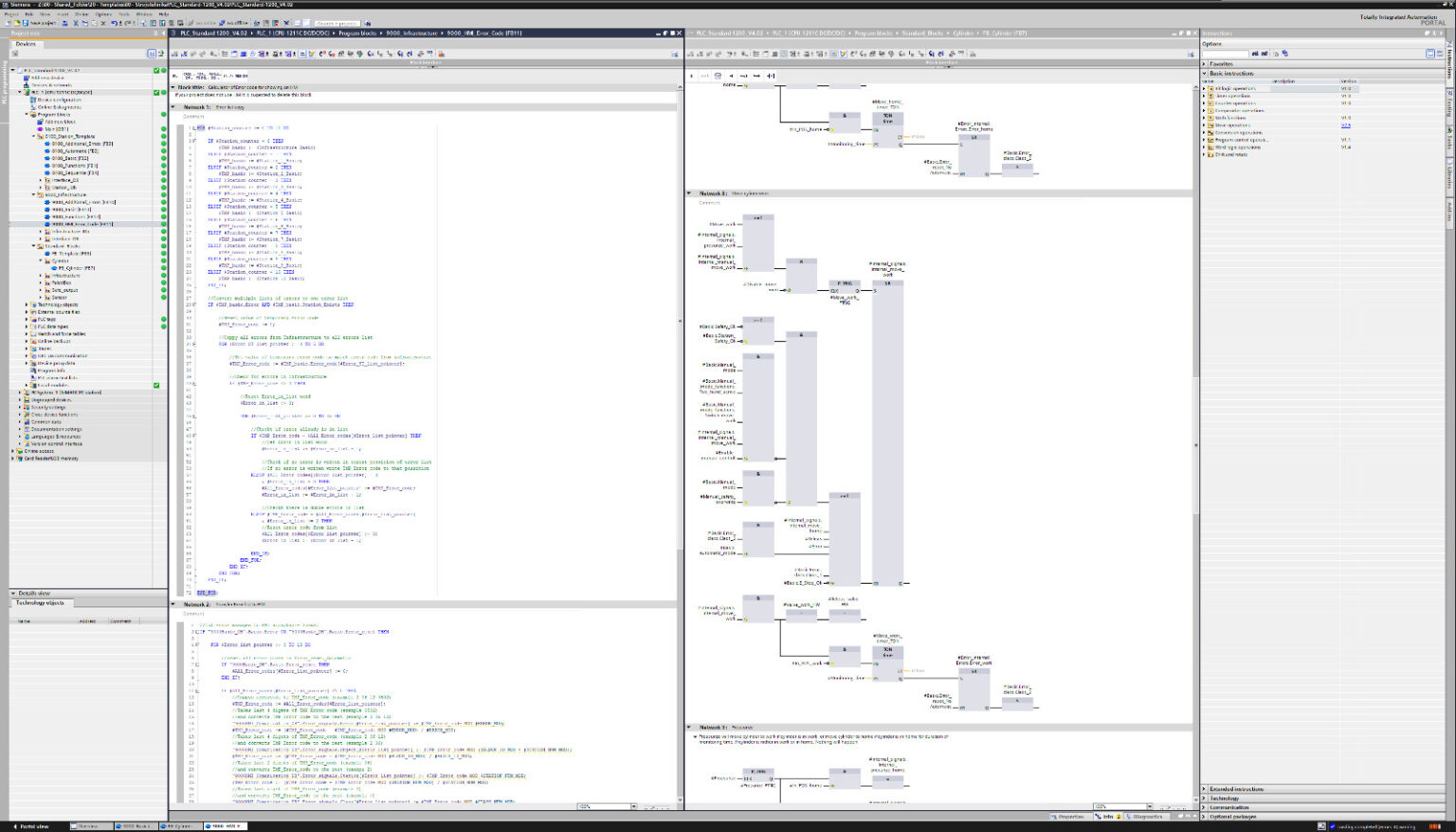Click the Move operations version link

coord(1346,125)
